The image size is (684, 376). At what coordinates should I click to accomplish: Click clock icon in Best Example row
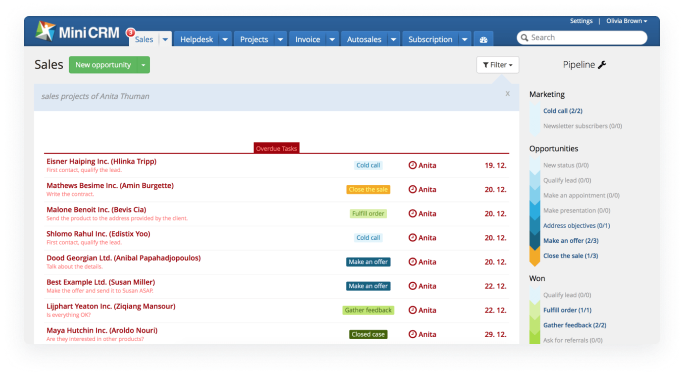[412, 286]
